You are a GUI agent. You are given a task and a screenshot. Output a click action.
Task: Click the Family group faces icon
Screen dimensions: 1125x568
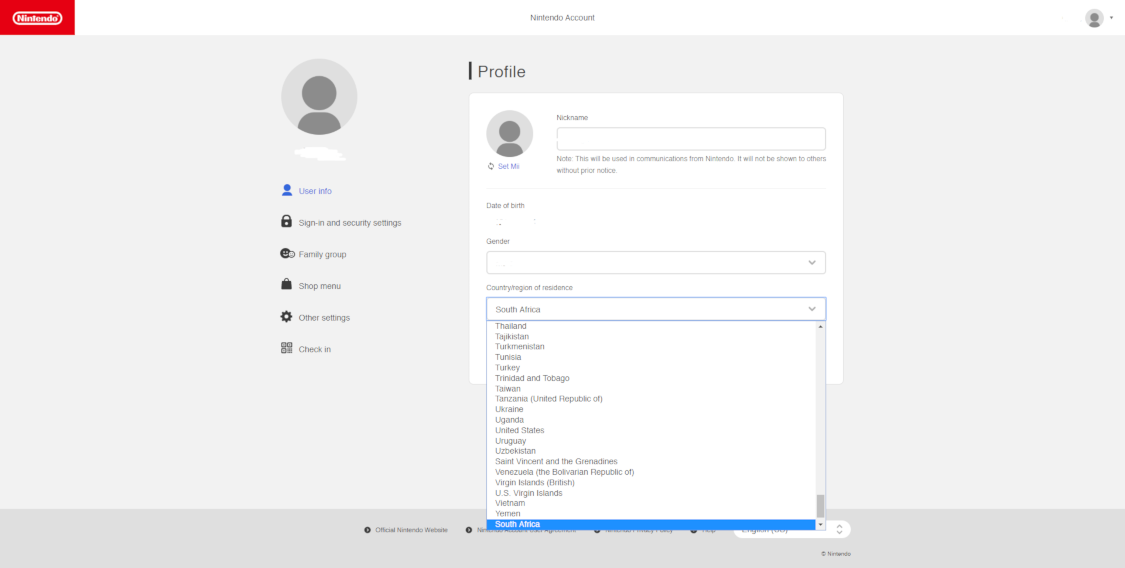pos(287,254)
